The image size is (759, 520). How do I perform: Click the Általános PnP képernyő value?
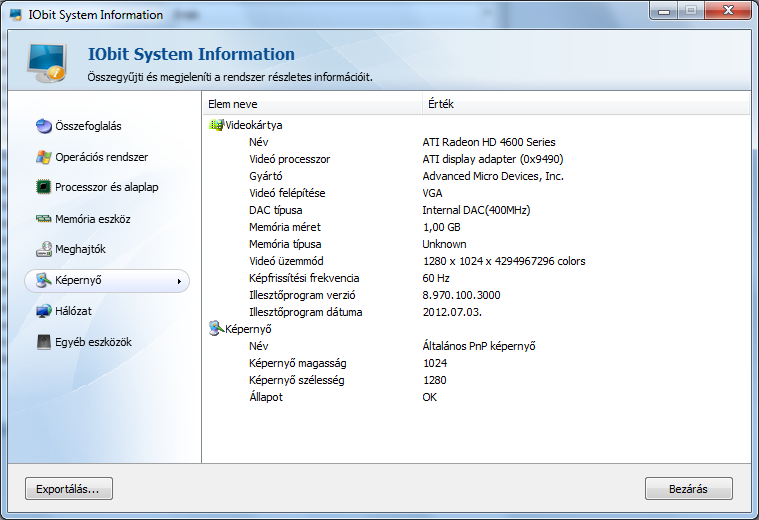tap(479, 346)
